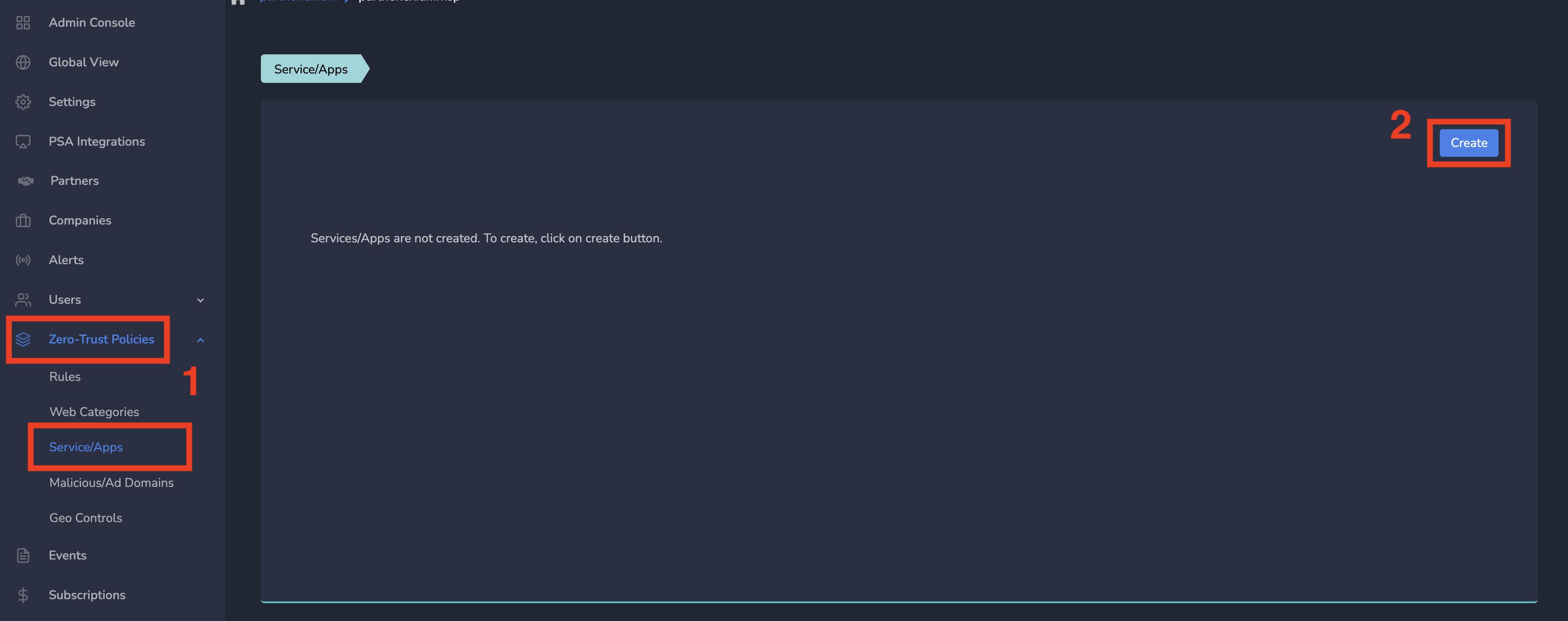1568x621 pixels.
Task: Click the Service/Apps breadcrumb tab
Action: tap(311, 69)
